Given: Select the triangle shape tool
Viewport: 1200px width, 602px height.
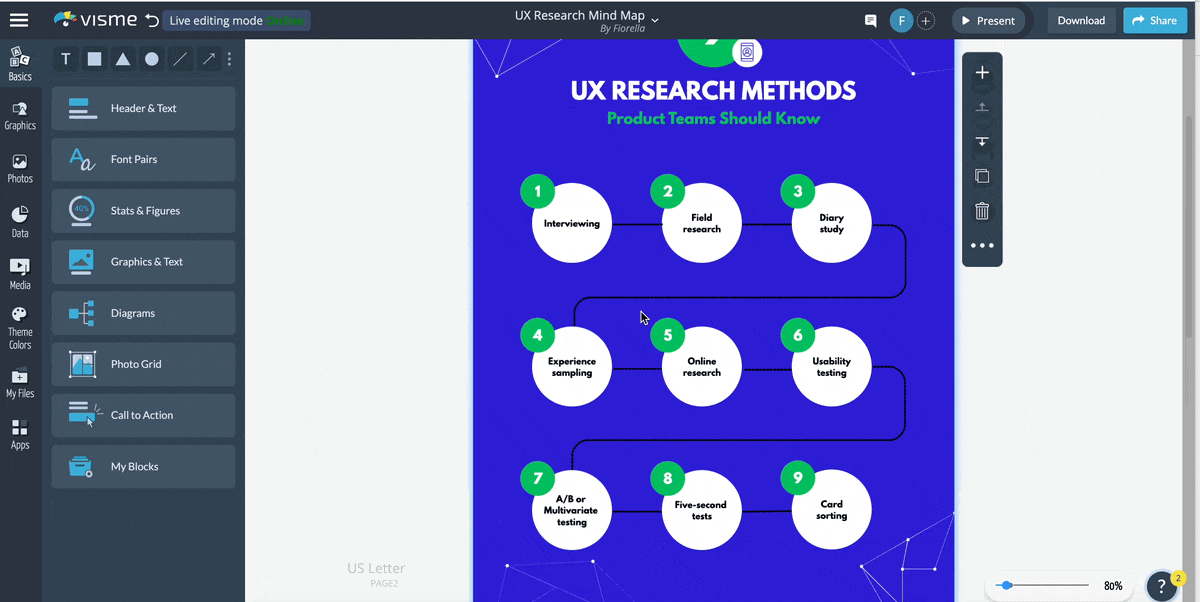Looking at the screenshot, I should pyautogui.click(x=122, y=59).
